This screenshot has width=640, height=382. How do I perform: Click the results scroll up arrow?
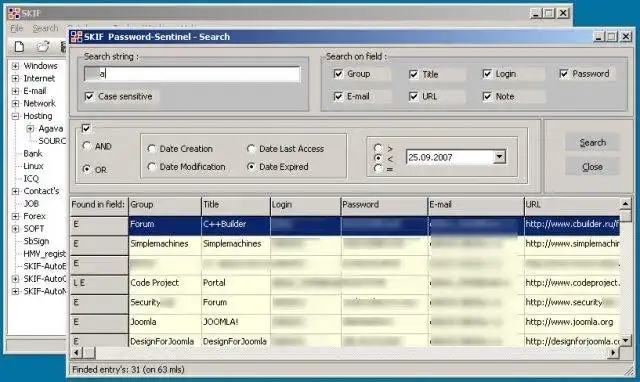click(x=625, y=203)
